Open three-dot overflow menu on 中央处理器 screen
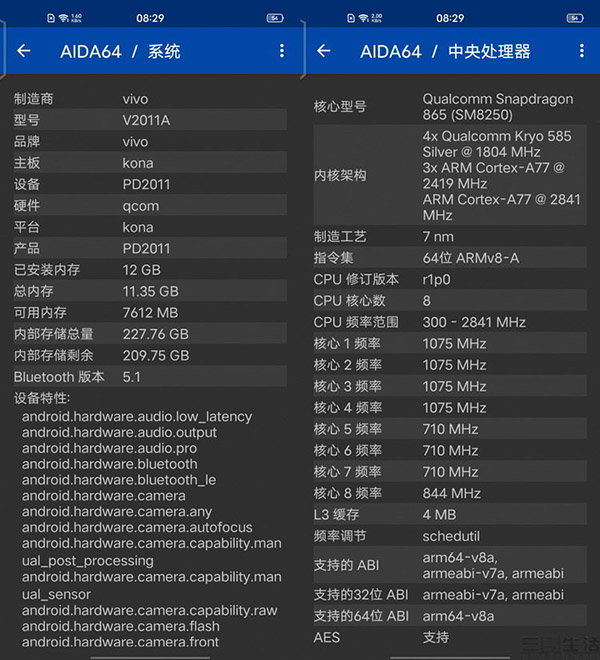Viewport: 600px width, 660px height. pyautogui.click(x=581, y=51)
